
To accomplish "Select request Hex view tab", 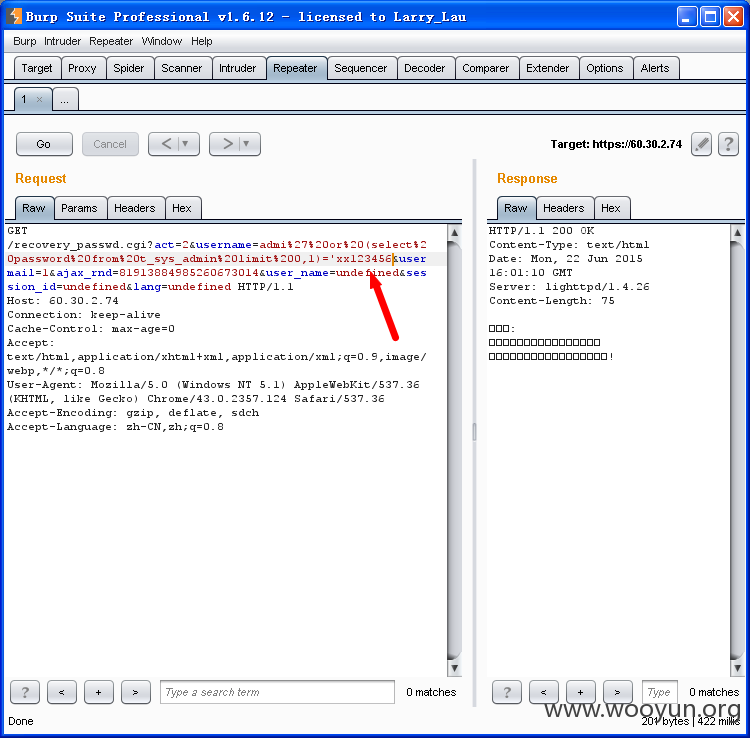I will [x=182, y=208].
